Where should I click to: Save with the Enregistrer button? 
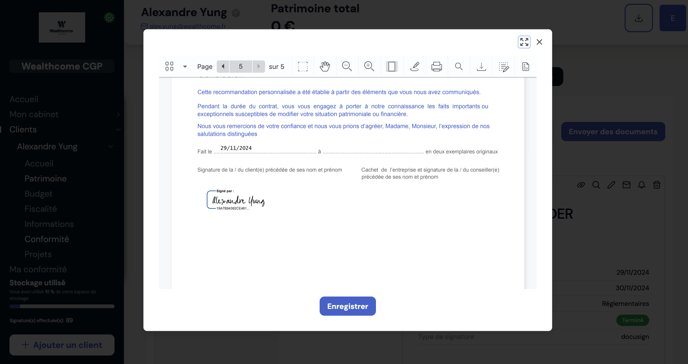point(348,306)
